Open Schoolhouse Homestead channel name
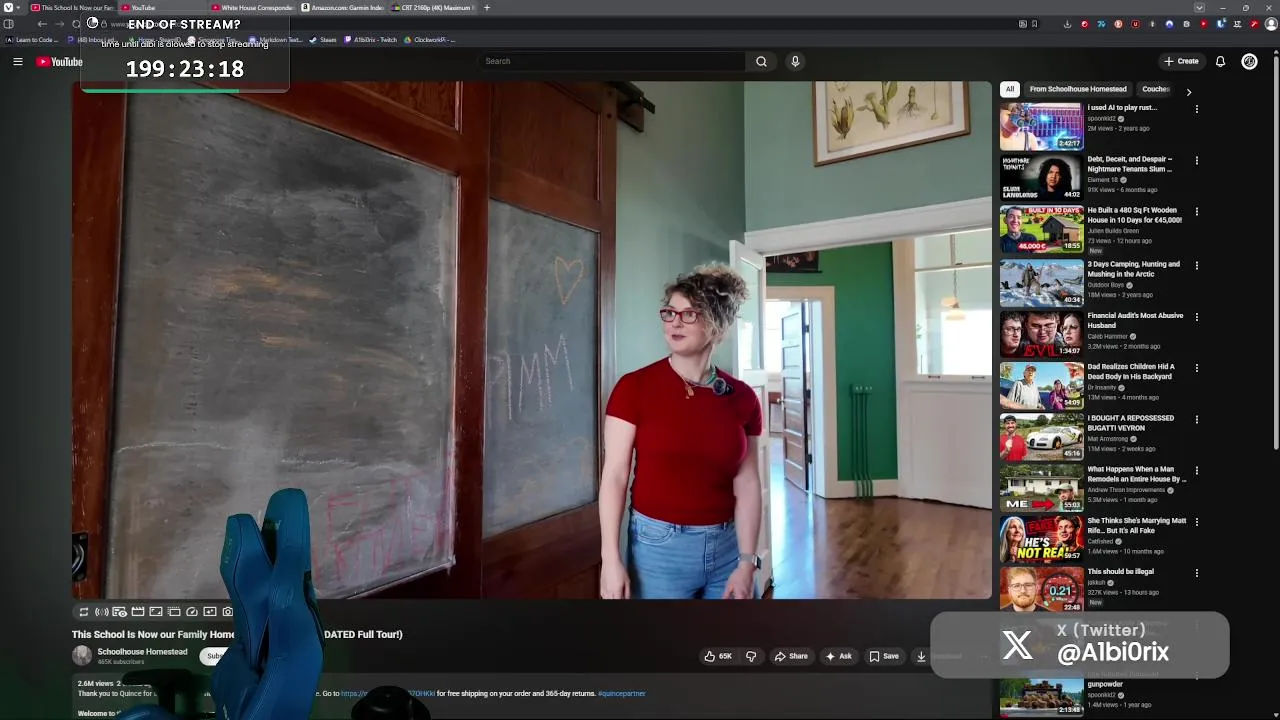This screenshot has width=1280, height=720. pos(142,652)
